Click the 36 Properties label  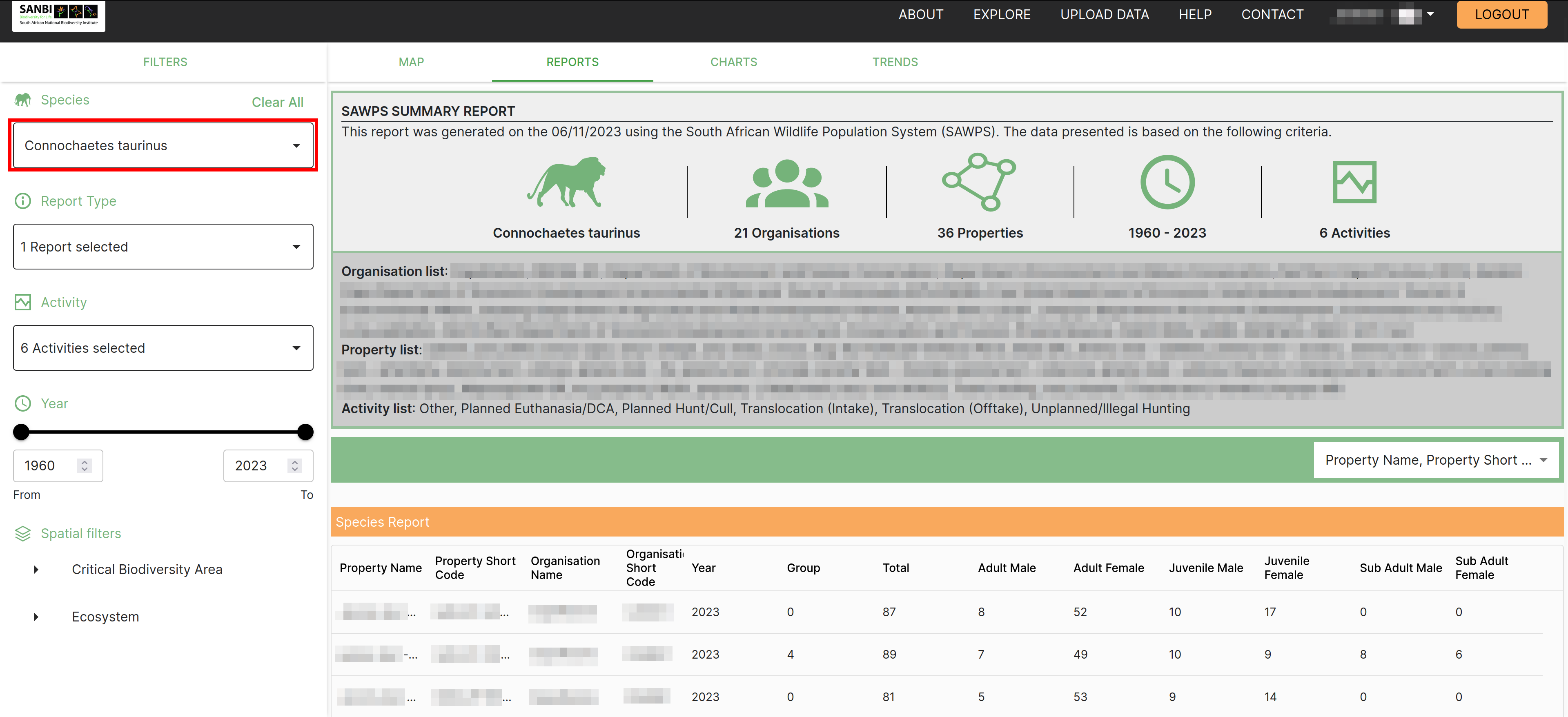coord(980,233)
